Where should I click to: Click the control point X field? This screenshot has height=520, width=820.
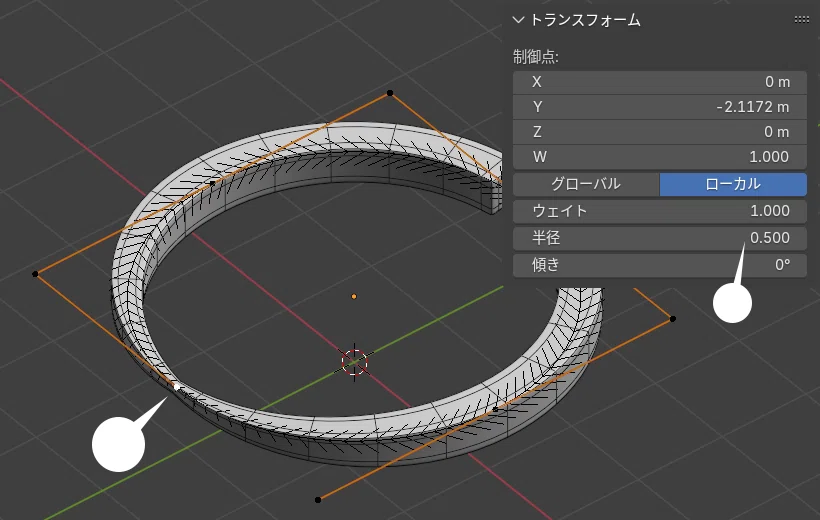click(x=659, y=82)
